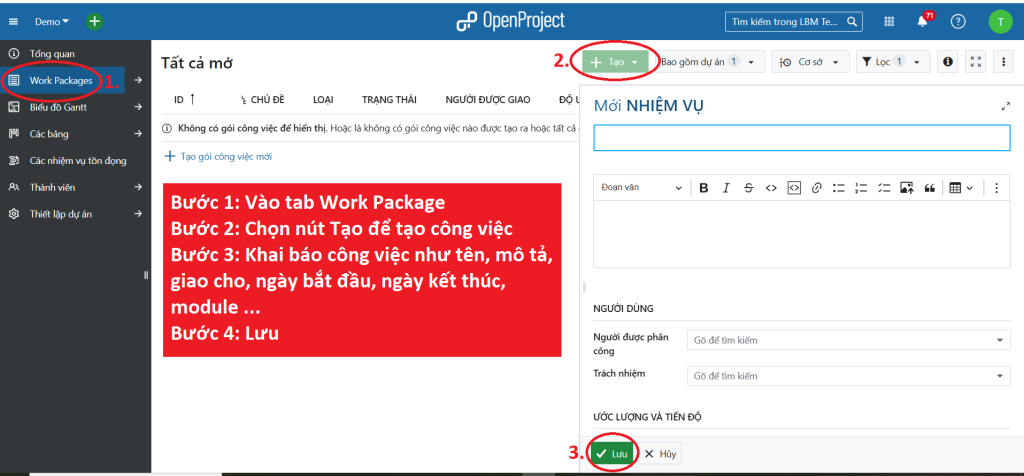Toggle strikethrough formatting in editor
1024x476 pixels.
748,188
